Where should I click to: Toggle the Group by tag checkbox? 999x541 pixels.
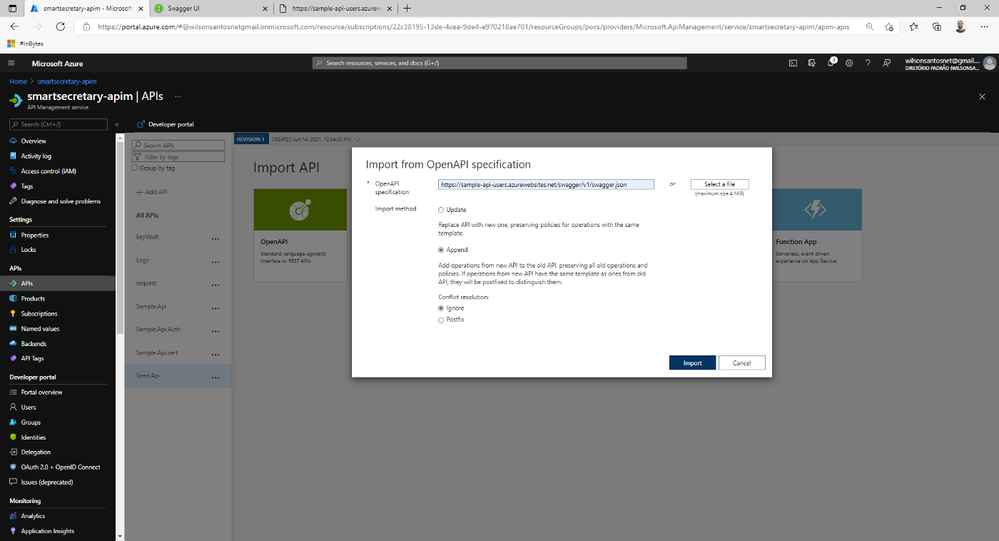point(134,168)
